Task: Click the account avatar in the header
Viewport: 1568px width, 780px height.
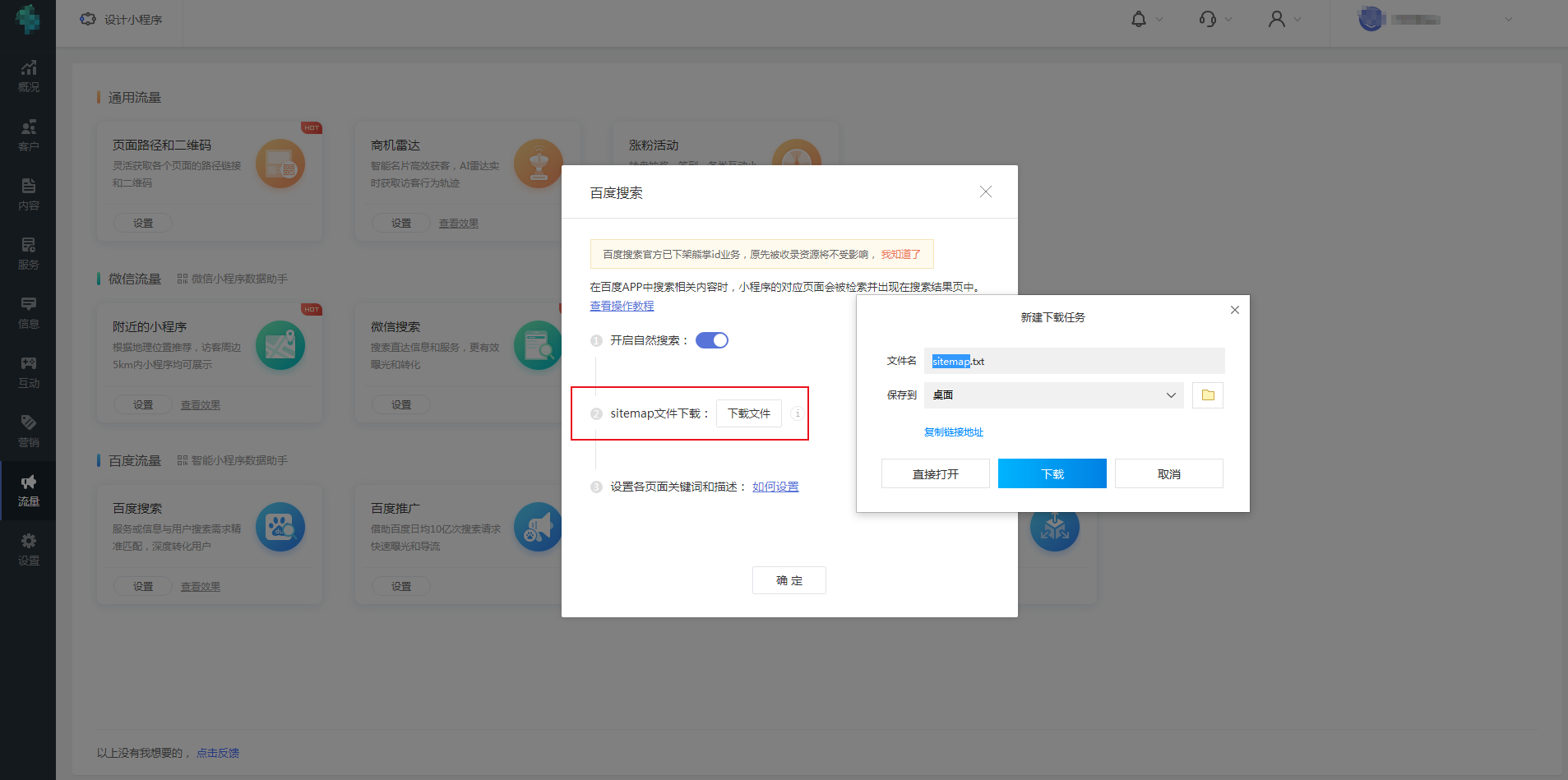Action: 1371,19
